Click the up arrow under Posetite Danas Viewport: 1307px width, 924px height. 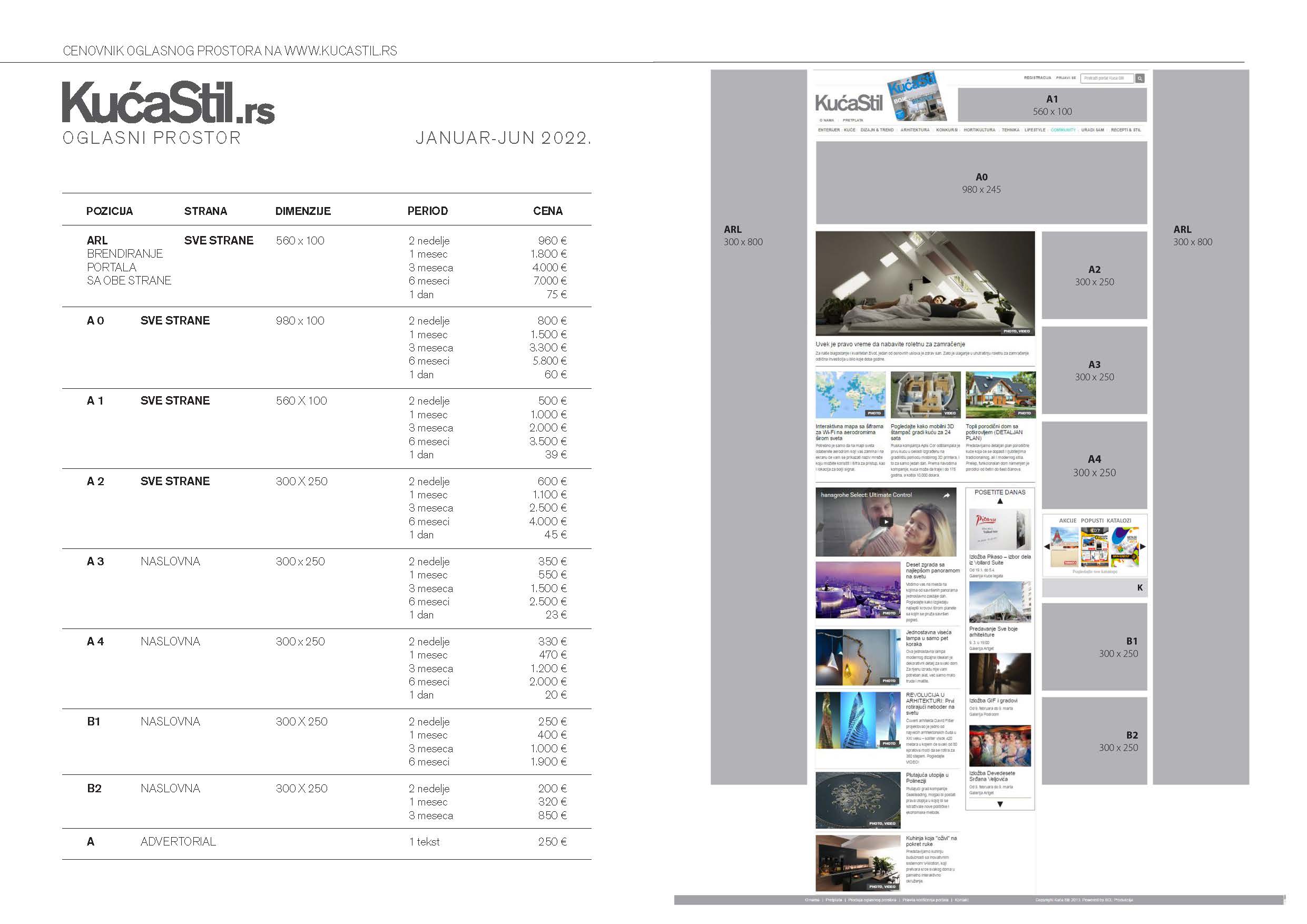pyautogui.click(x=999, y=502)
